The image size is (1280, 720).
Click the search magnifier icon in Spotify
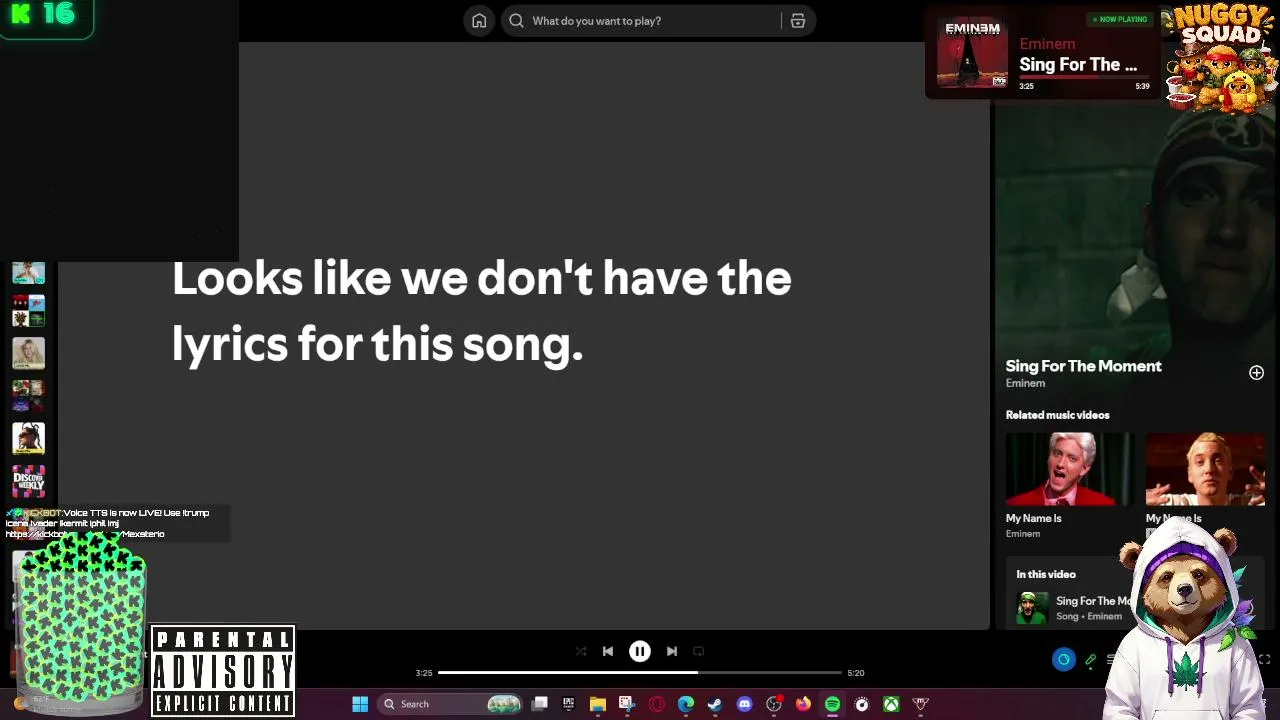tap(516, 21)
